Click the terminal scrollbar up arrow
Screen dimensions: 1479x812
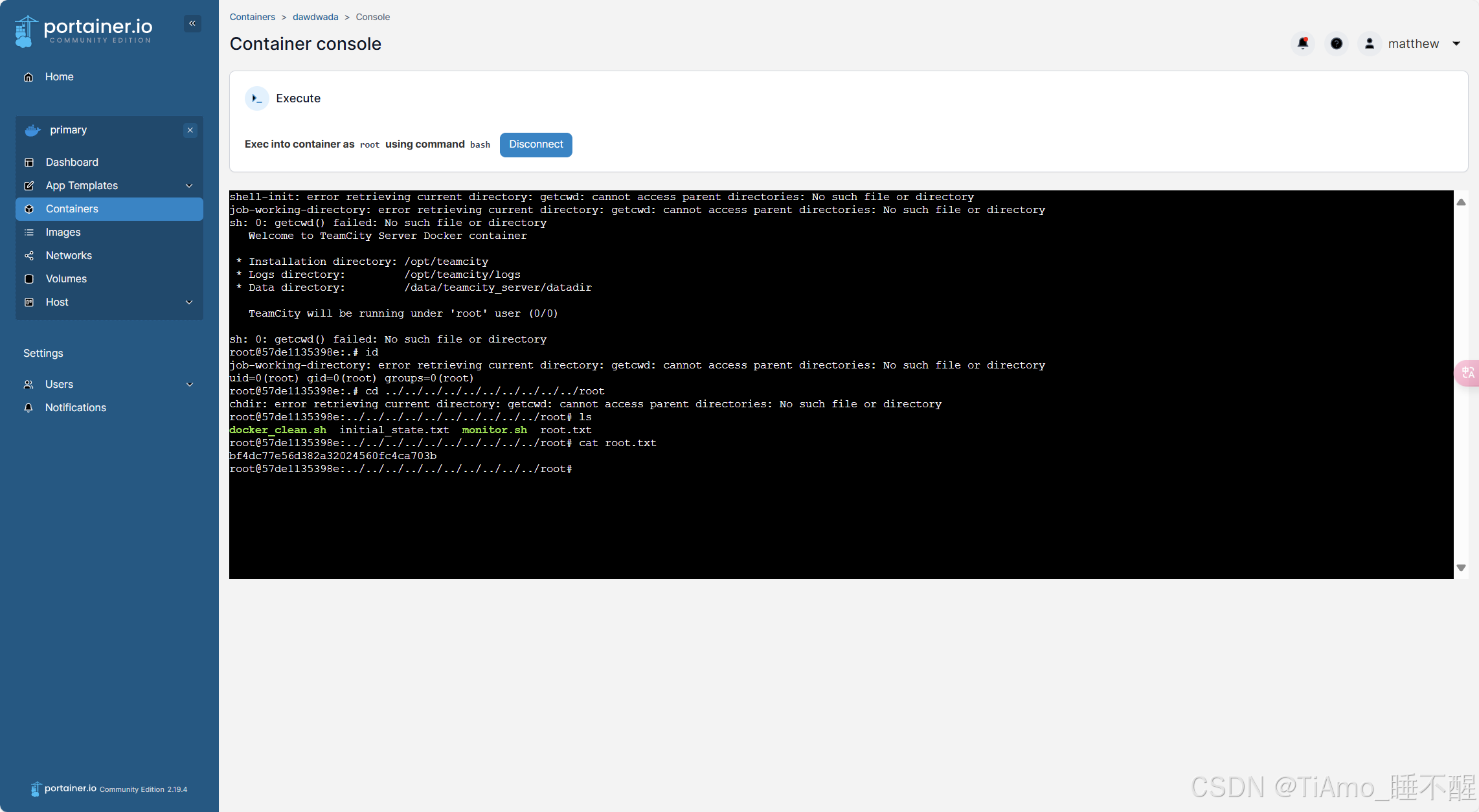tap(1462, 202)
